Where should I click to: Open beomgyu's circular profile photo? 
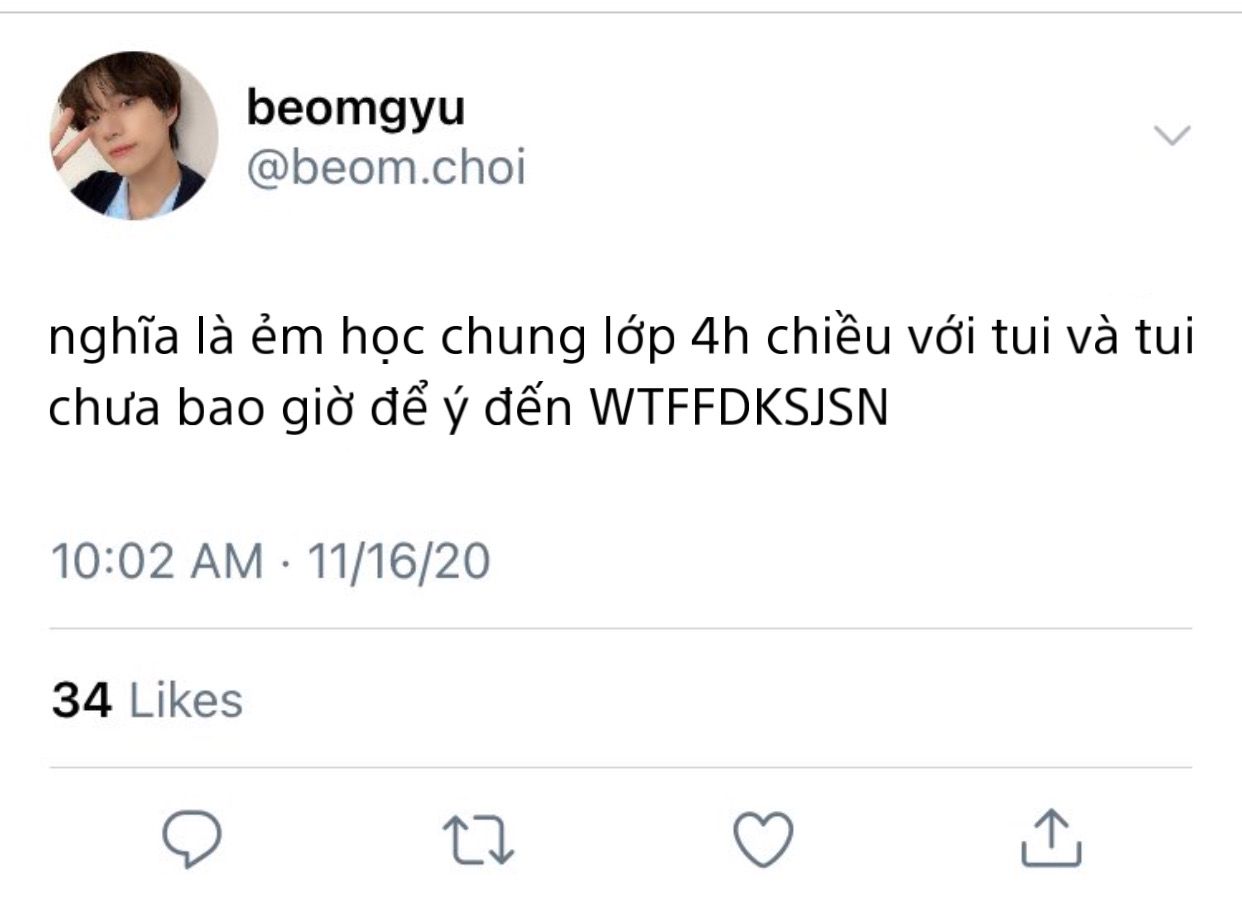tap(134, 136)
